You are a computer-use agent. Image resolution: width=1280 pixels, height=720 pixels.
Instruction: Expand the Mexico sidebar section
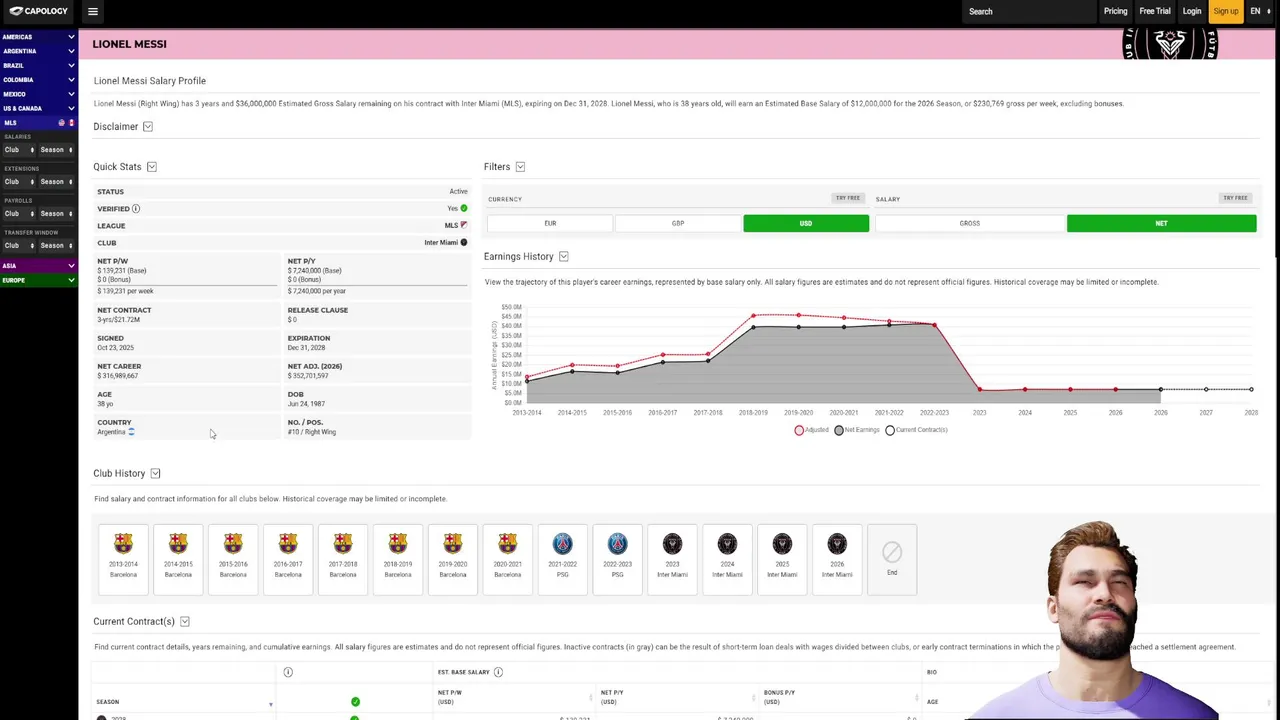point(39,94)
